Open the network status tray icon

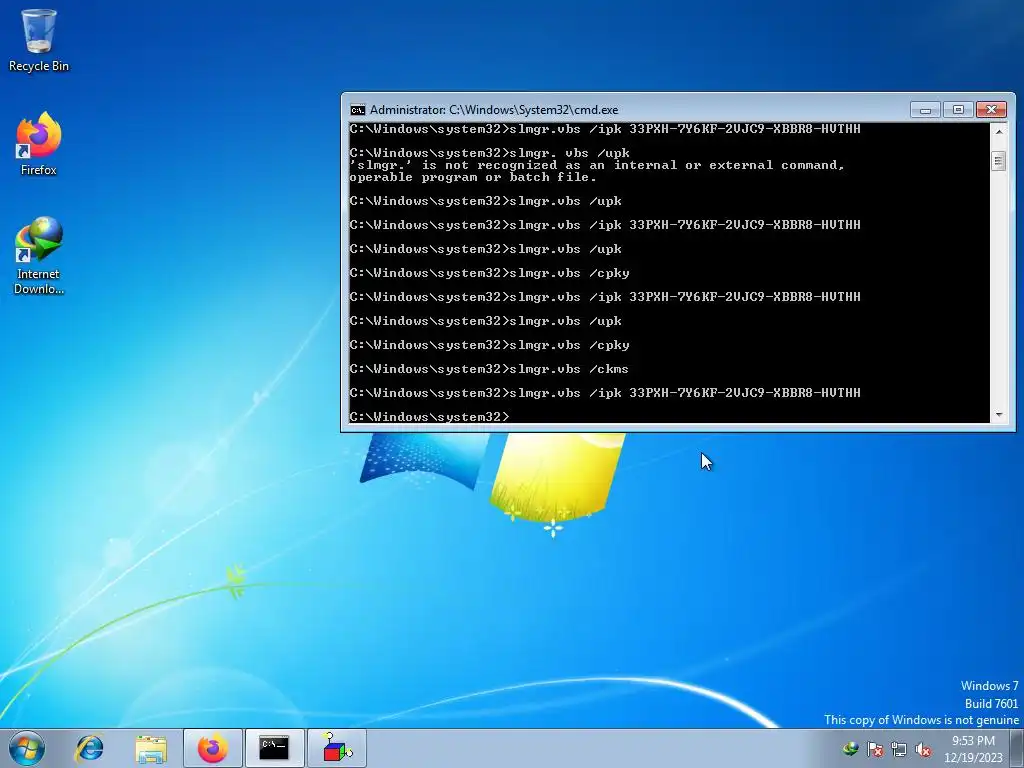[899, 749]
